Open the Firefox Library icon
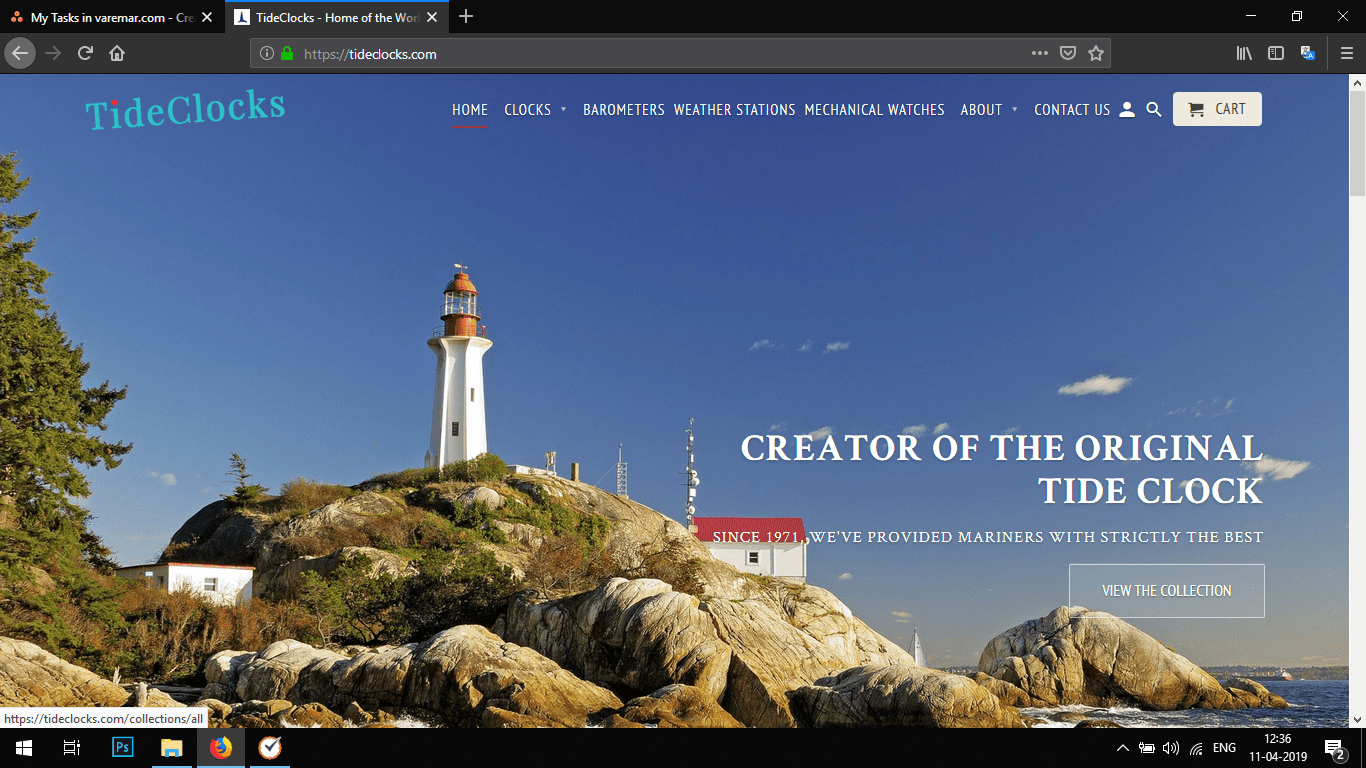The image size is (1366, 768). coord(1244,54)
